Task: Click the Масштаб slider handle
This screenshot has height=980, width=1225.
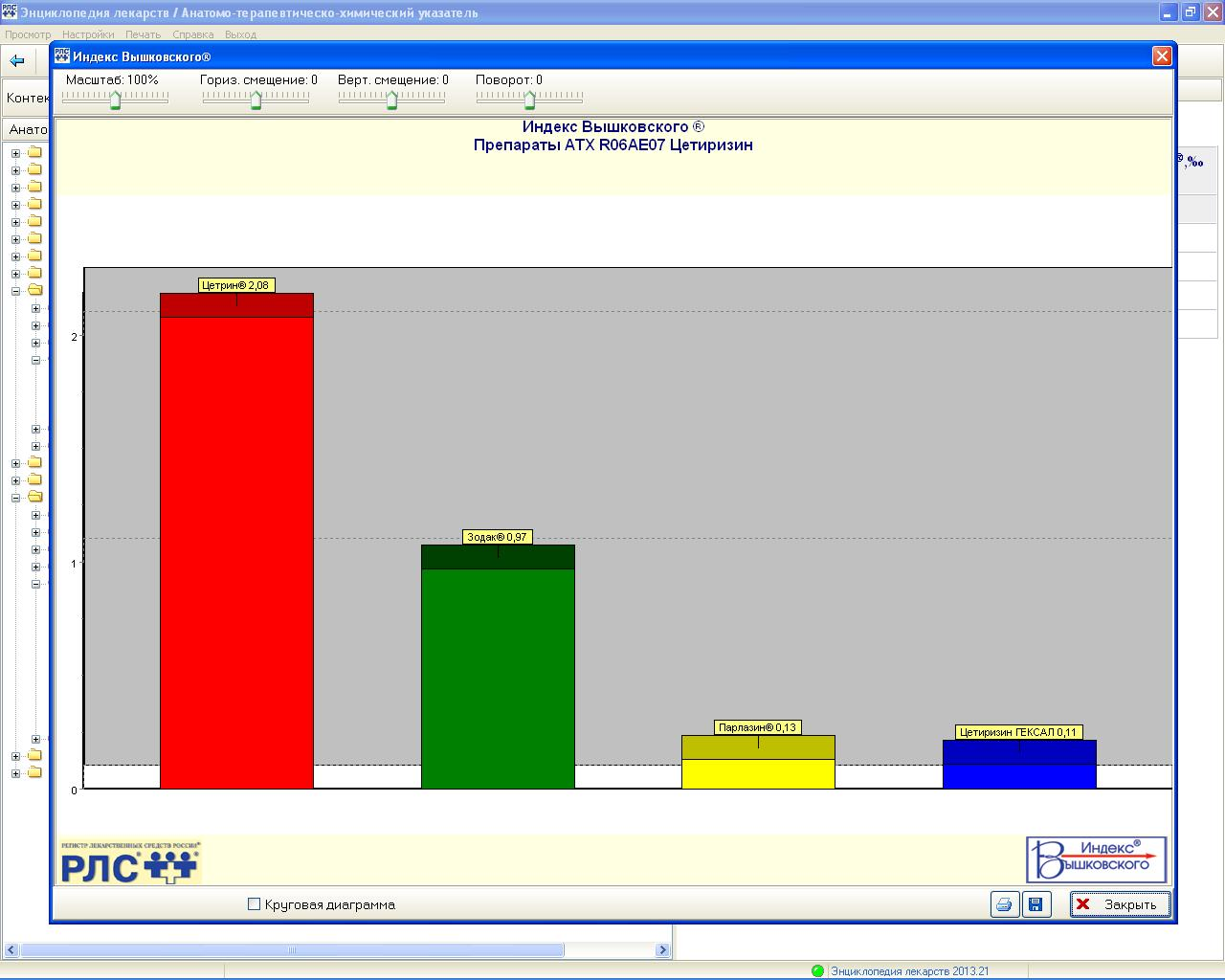Action: click(x=115, y=100)
